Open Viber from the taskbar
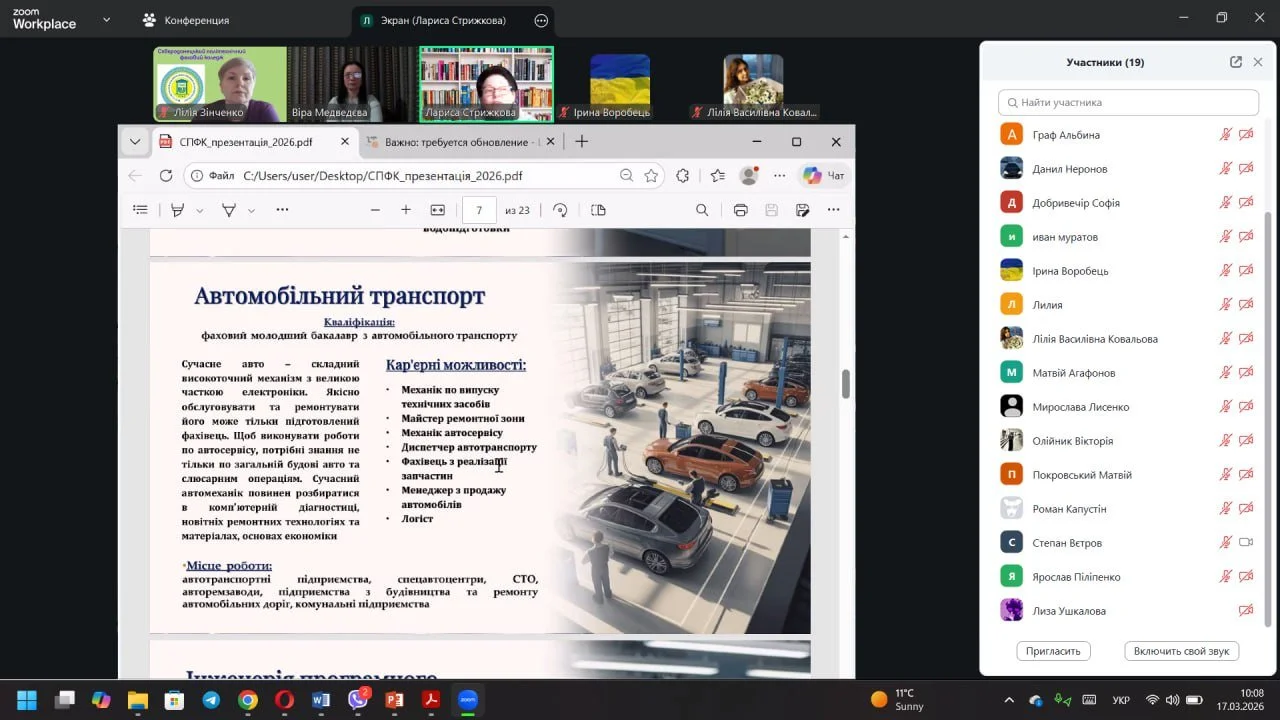Screen dimensions: 1280x720 [357, 700]
